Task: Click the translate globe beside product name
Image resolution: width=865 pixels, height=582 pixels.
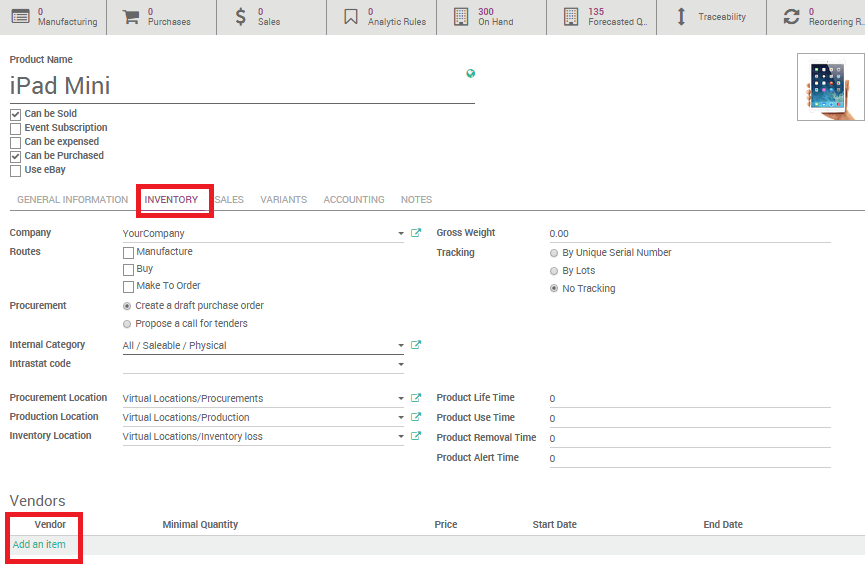Action: [470, 74]
